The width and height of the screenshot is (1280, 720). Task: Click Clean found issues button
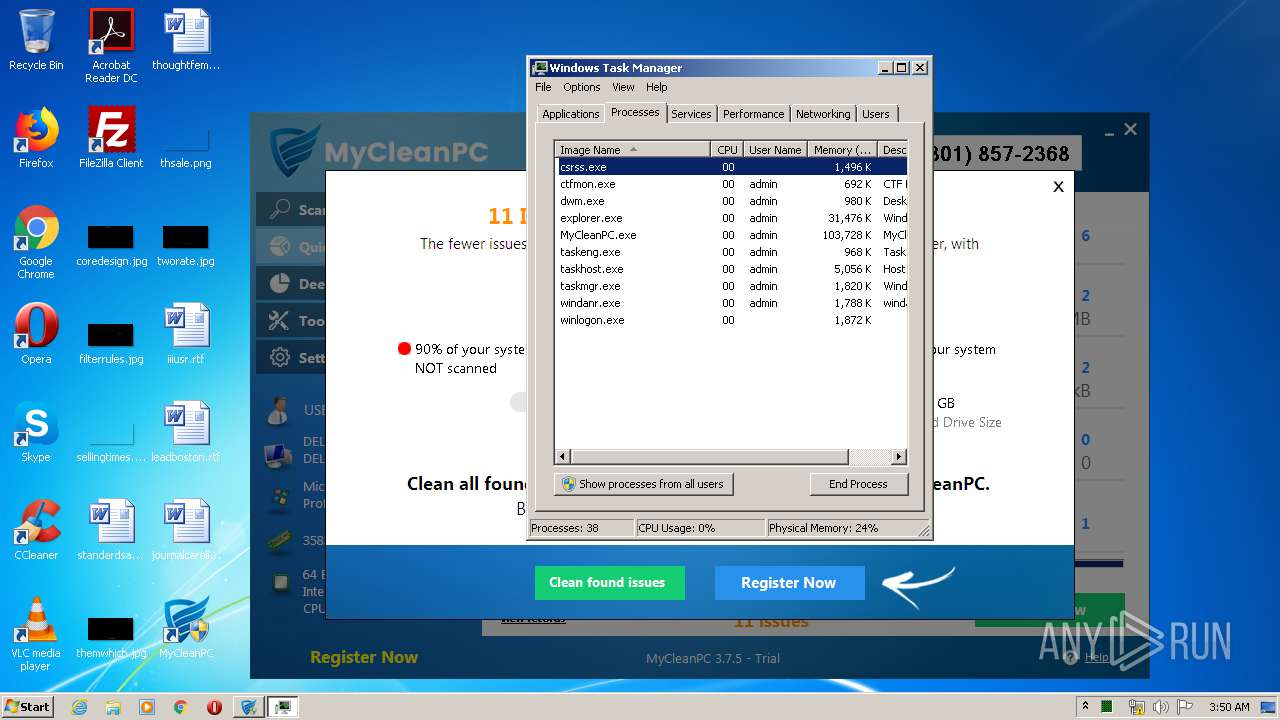(609, 583)
